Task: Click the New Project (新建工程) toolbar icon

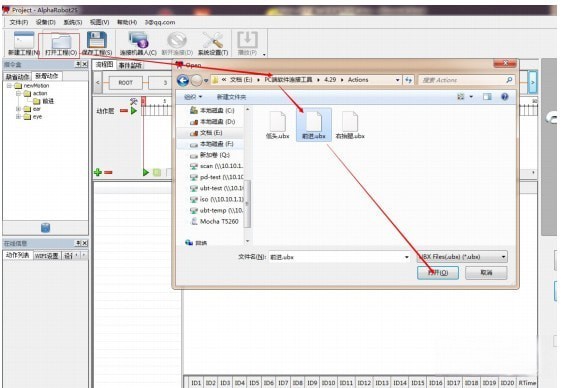Action: [x=24, y=40]
